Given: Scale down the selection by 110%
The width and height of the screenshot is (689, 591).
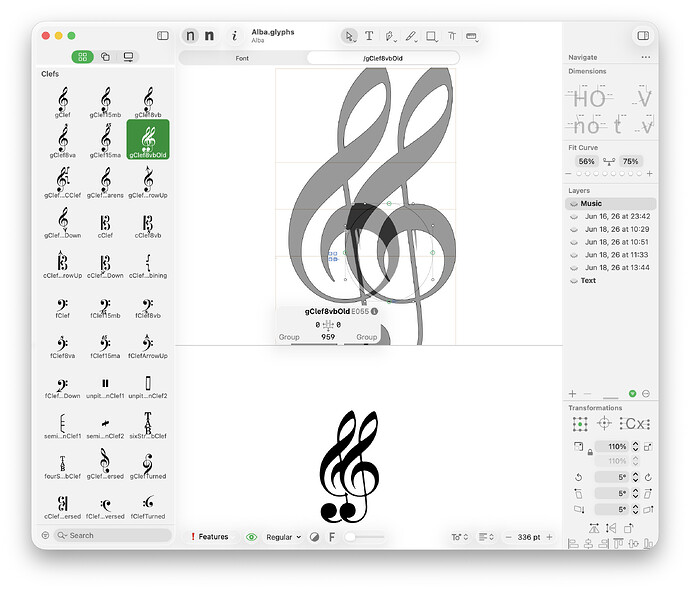Looking at the screenshot, I should pyautogui.click(x=578, y=446).
